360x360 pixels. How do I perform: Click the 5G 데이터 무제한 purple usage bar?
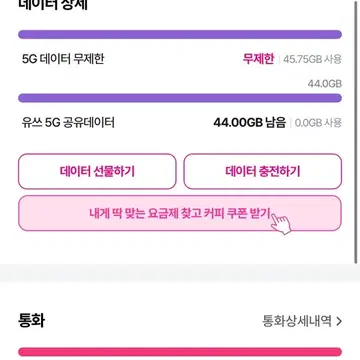coord(180,34)
